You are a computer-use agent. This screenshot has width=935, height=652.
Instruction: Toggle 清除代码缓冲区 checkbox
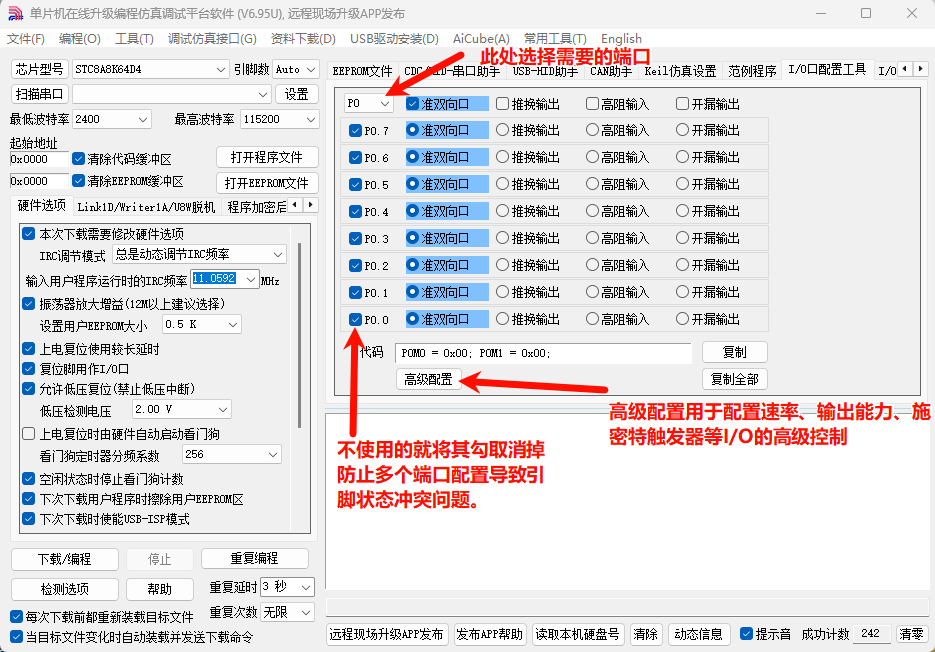coord(78,159)
